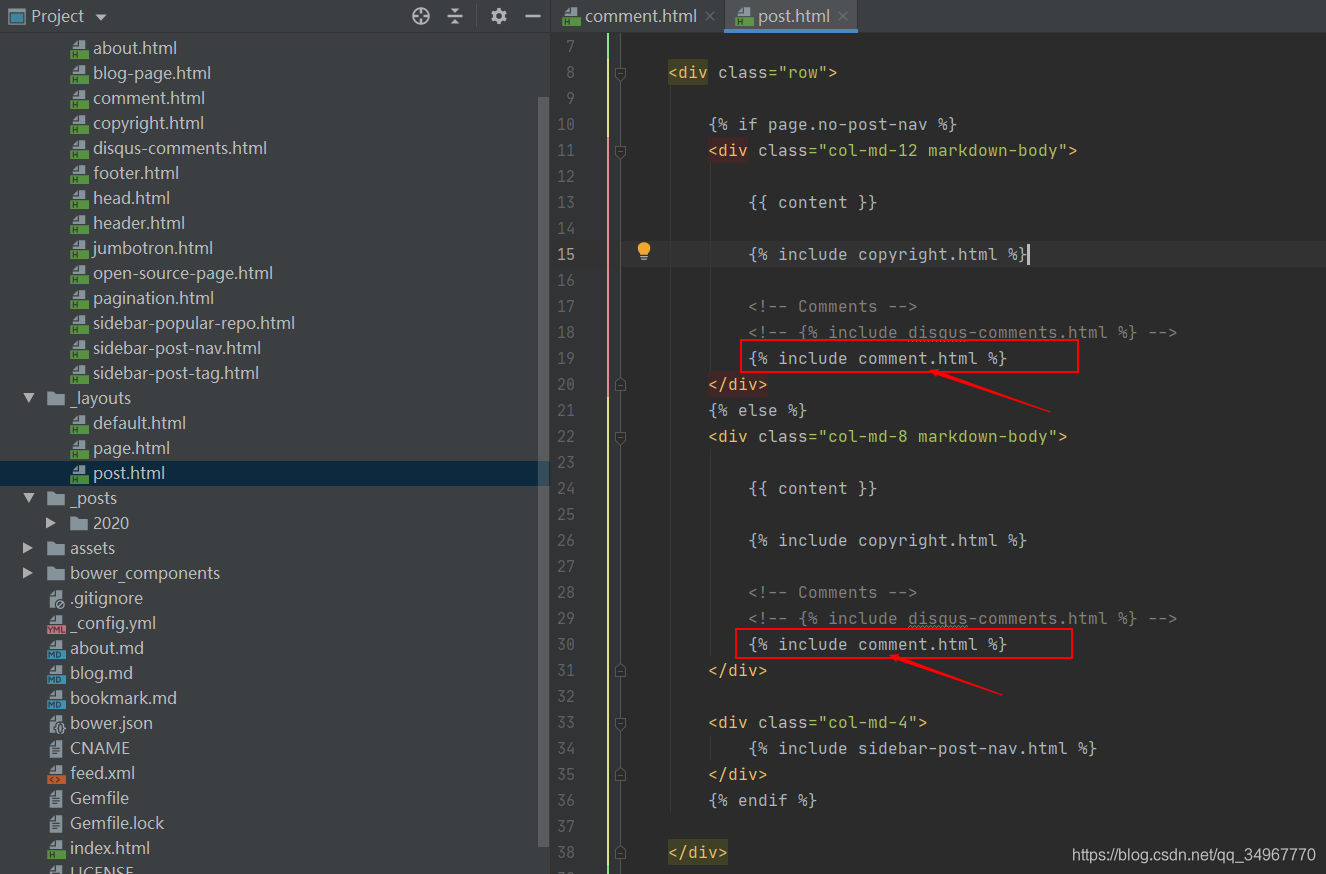
Task: Click the collapse all icon
Action: click(x=455, y=16)
